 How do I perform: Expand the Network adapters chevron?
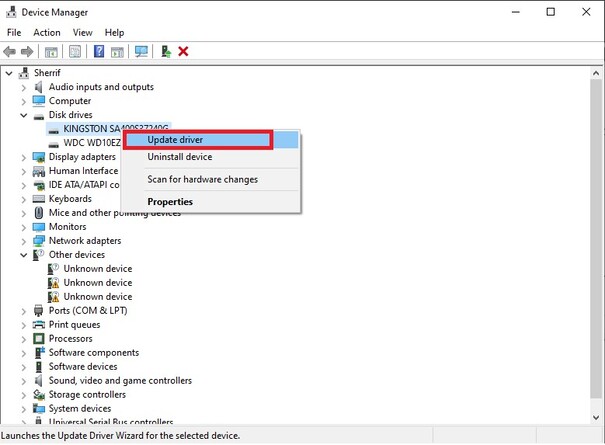[x=24, y=242]
